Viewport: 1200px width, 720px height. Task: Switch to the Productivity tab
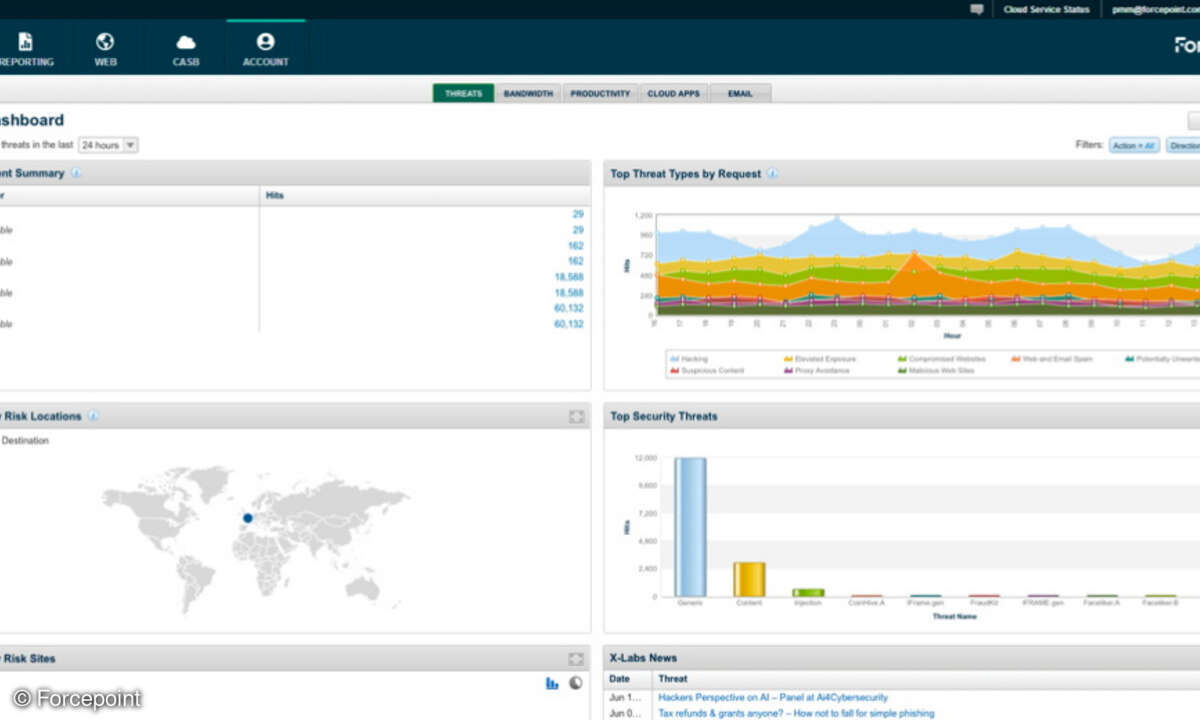point(600,93)
